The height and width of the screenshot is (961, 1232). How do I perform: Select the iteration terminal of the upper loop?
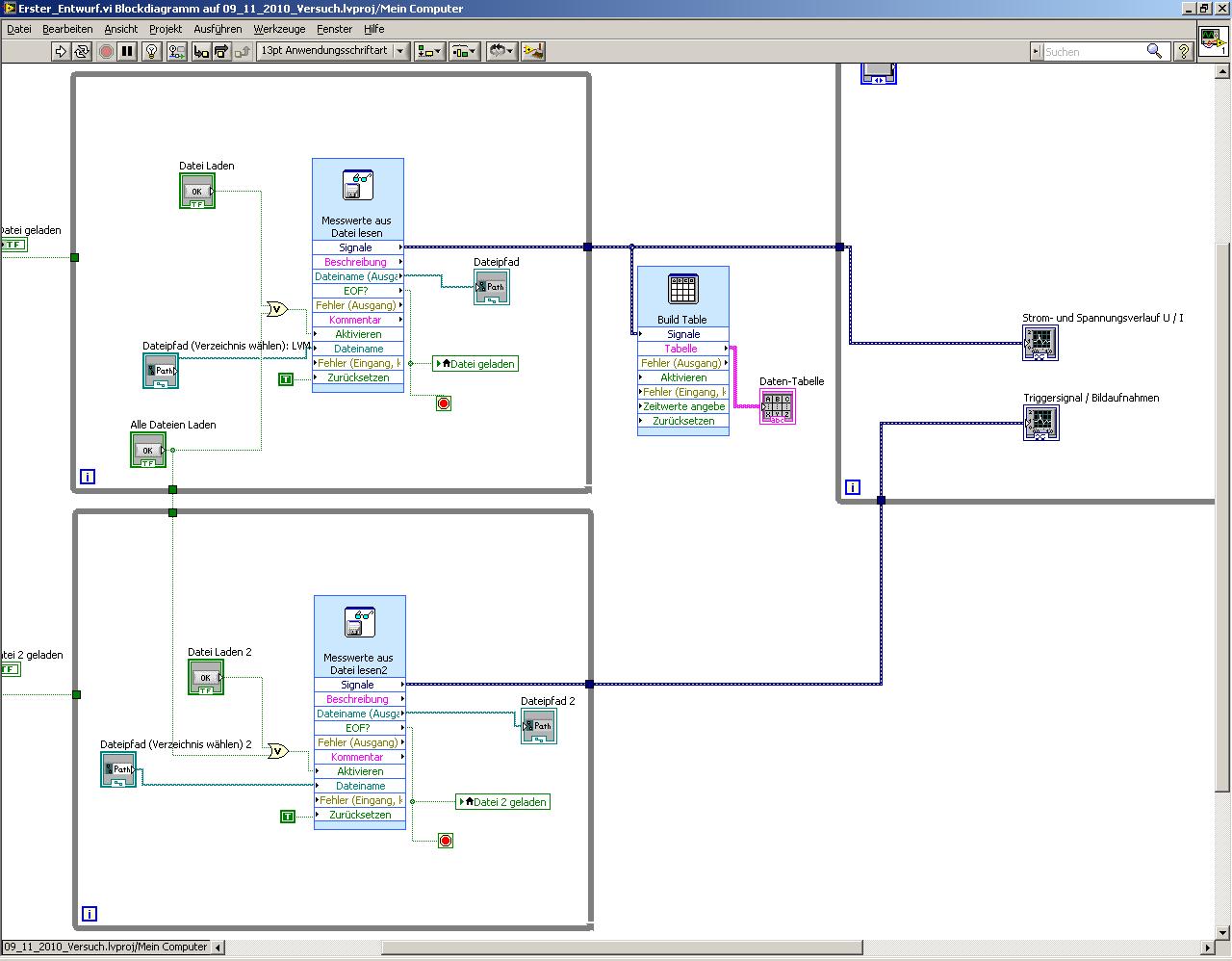click(x=88, y=476)
